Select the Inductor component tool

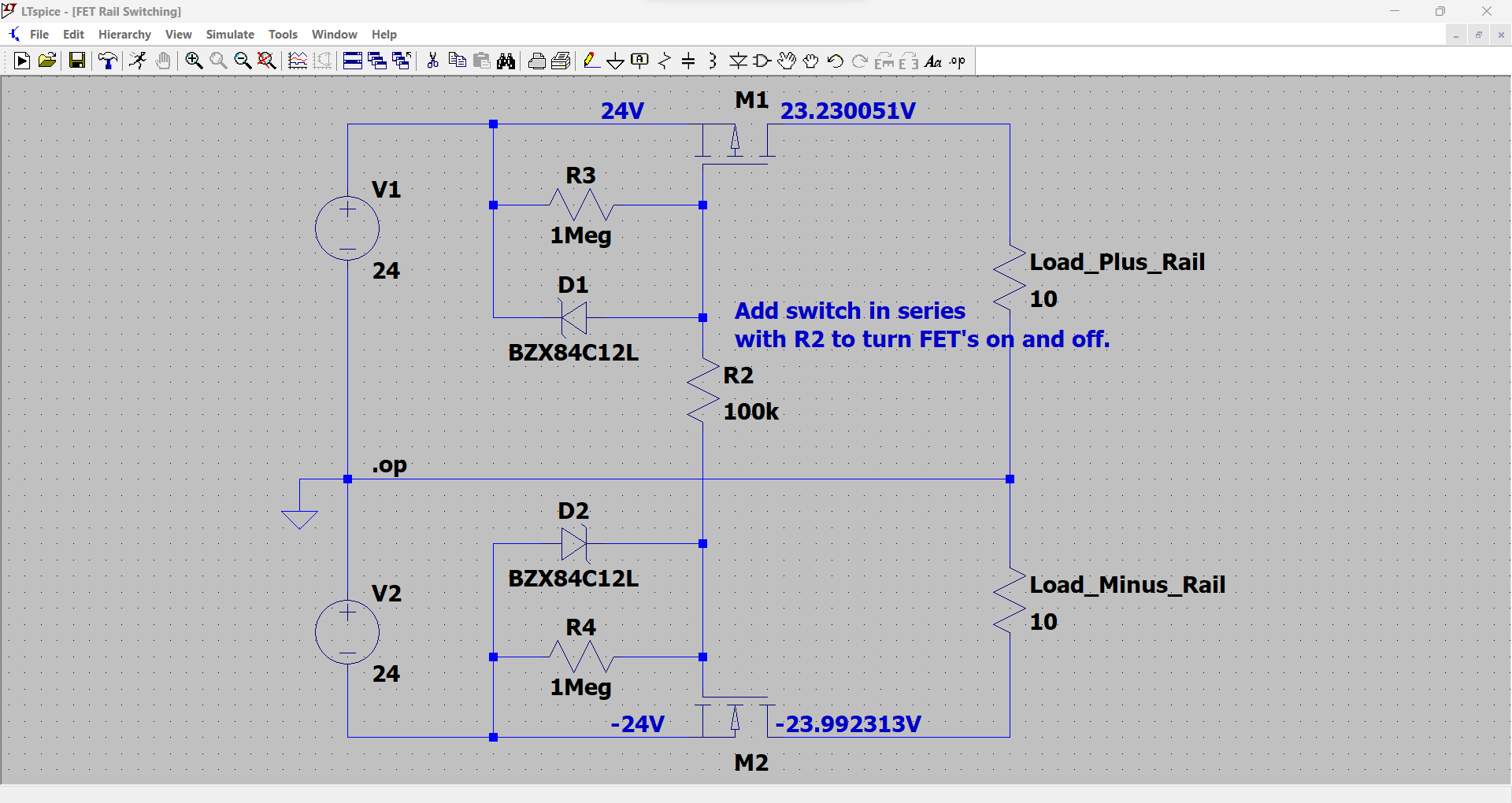coord(713,61)
